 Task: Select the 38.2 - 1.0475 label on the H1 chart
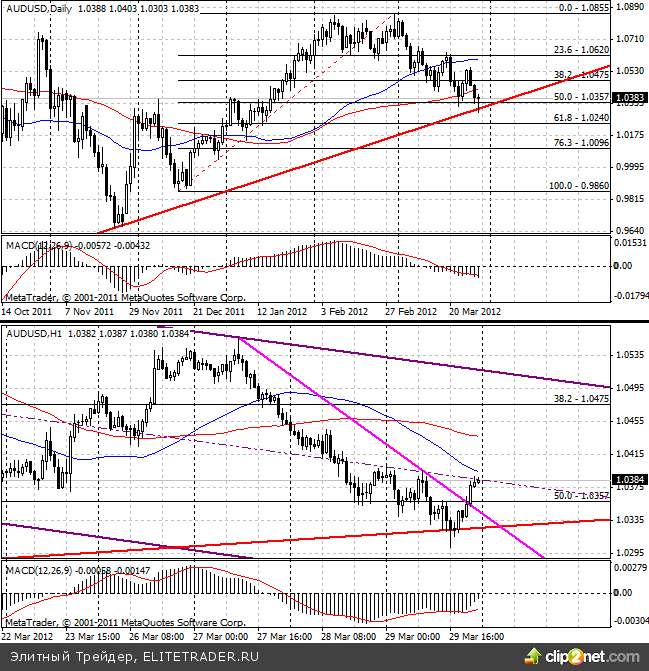point(582,397)
